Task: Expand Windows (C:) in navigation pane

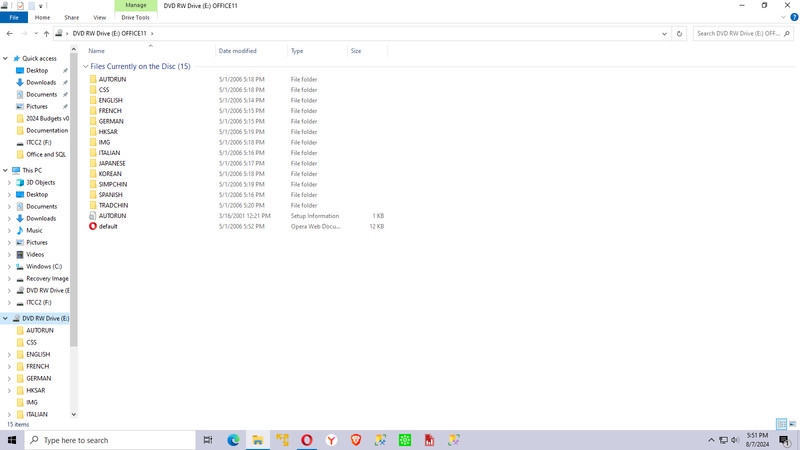Action: pyautogui.click(x=9, y=267)
